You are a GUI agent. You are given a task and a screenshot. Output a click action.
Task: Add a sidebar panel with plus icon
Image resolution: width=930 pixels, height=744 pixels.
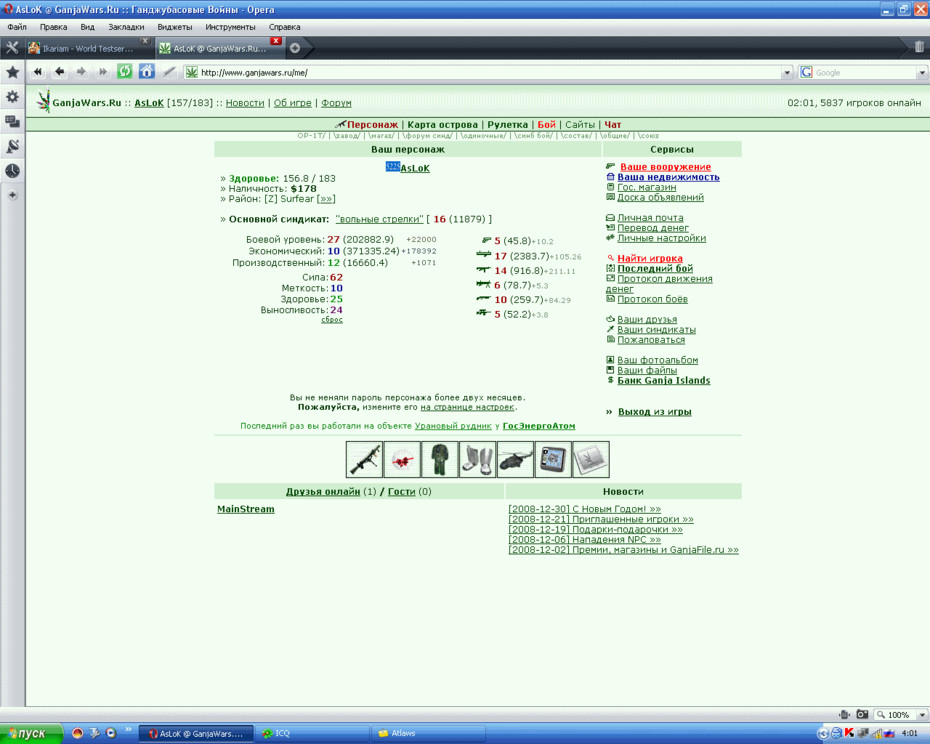pyautogui.click(x=12, y=195)
